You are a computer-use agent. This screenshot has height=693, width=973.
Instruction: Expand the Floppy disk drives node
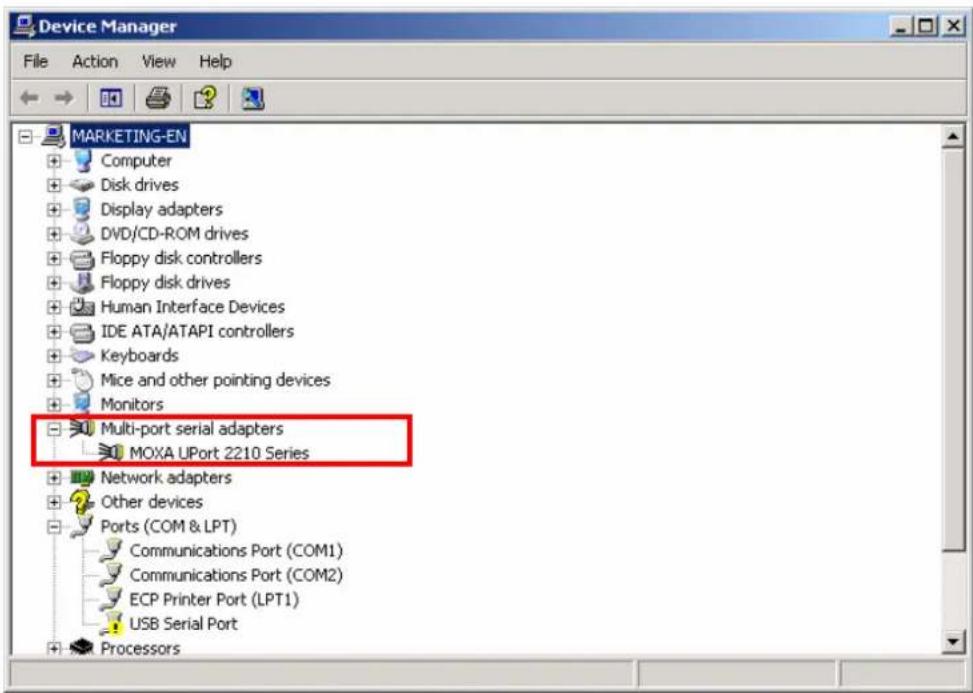pos(55,282)
